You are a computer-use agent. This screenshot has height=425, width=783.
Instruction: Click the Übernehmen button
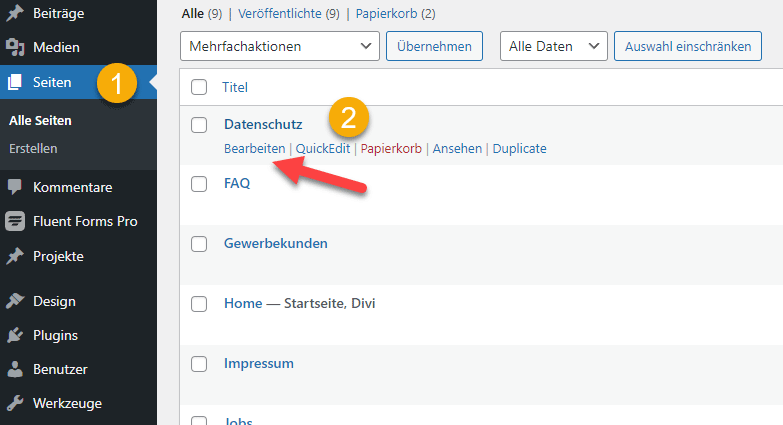(x=434, y=46)
